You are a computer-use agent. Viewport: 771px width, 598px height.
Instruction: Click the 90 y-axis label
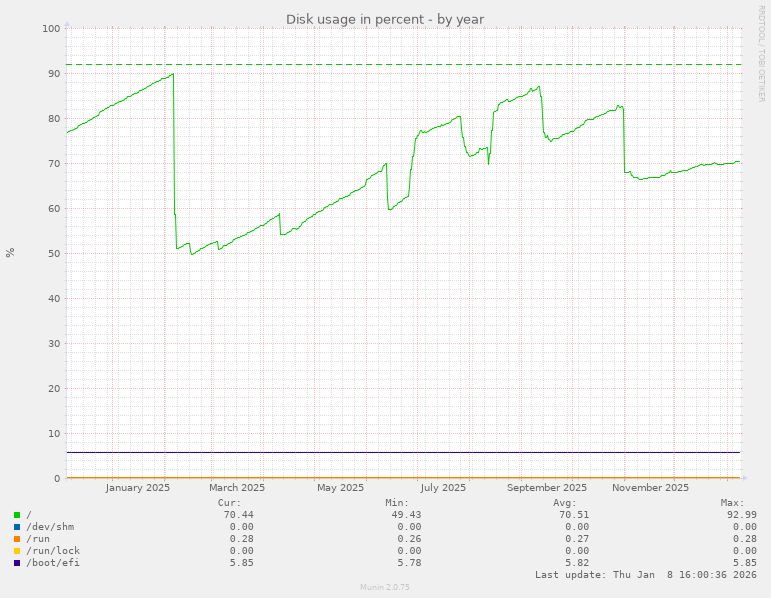coord(54,74)
